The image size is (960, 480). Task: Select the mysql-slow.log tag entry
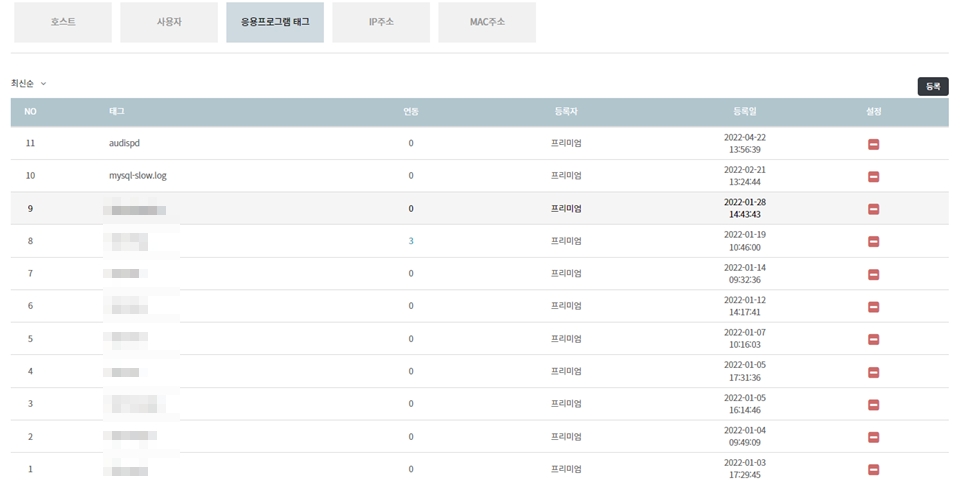137,176
